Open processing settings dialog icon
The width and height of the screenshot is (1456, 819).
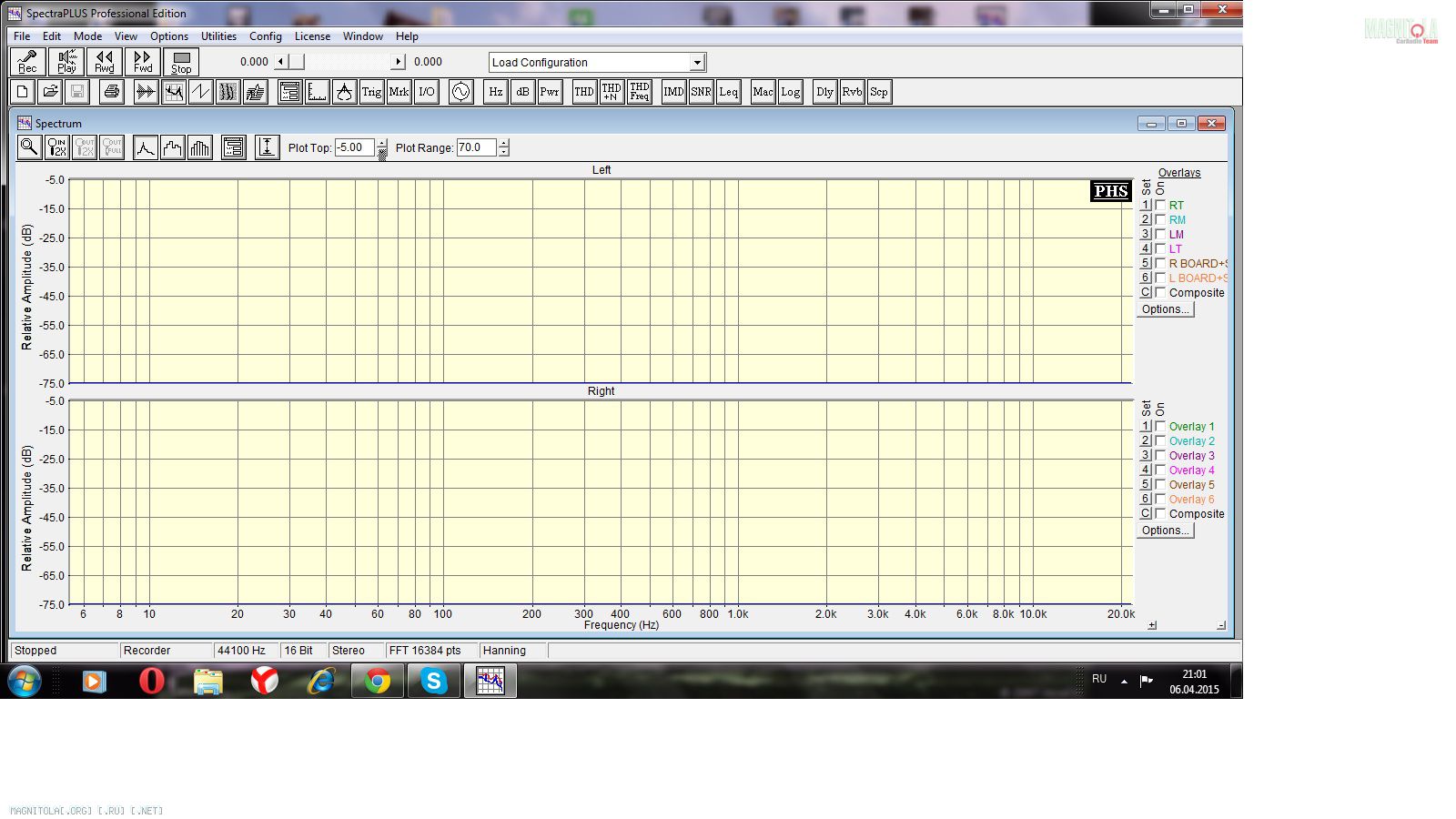click(289, 92)
